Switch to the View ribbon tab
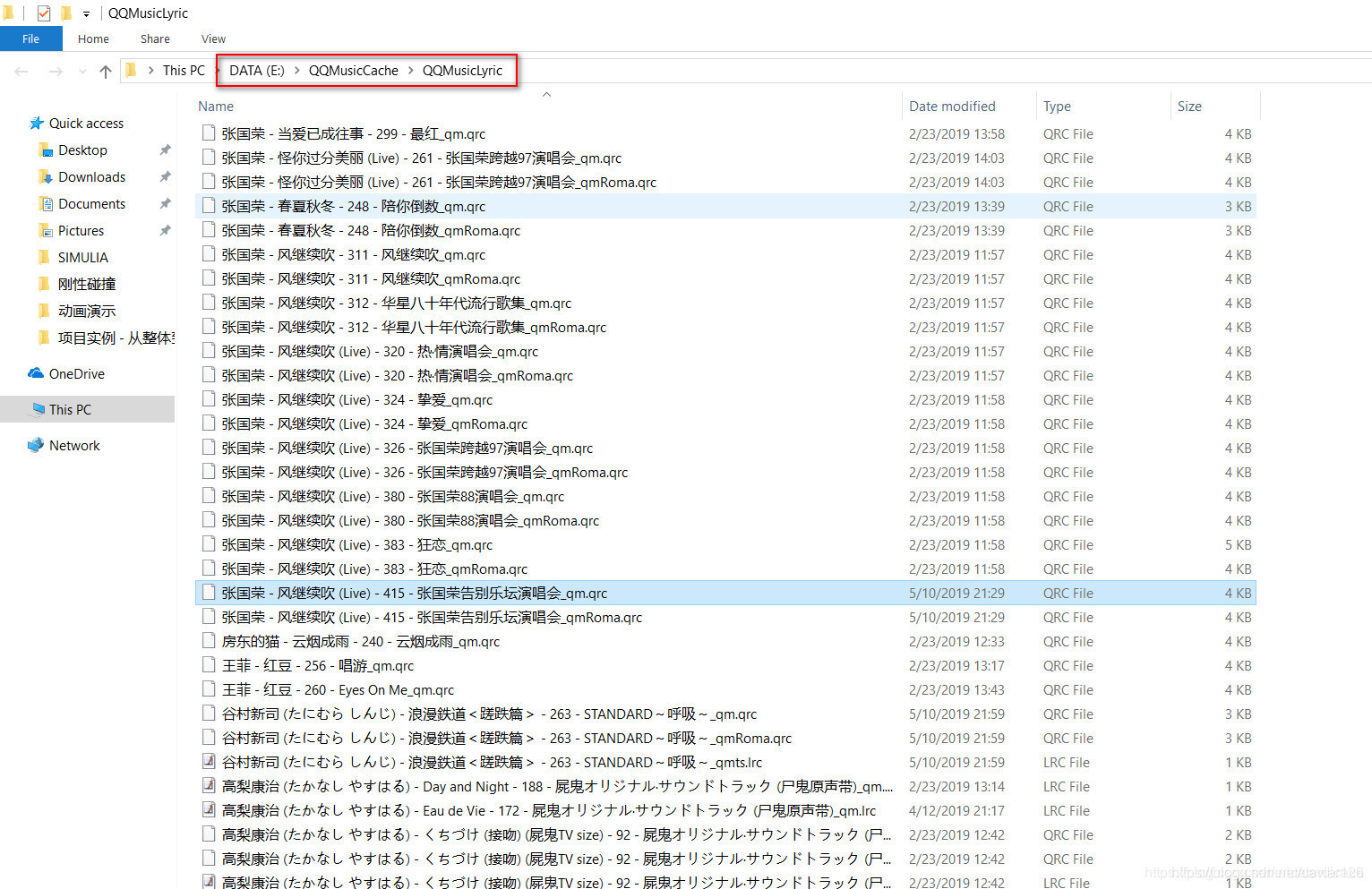1372x889 pixels. pos(213,38)
